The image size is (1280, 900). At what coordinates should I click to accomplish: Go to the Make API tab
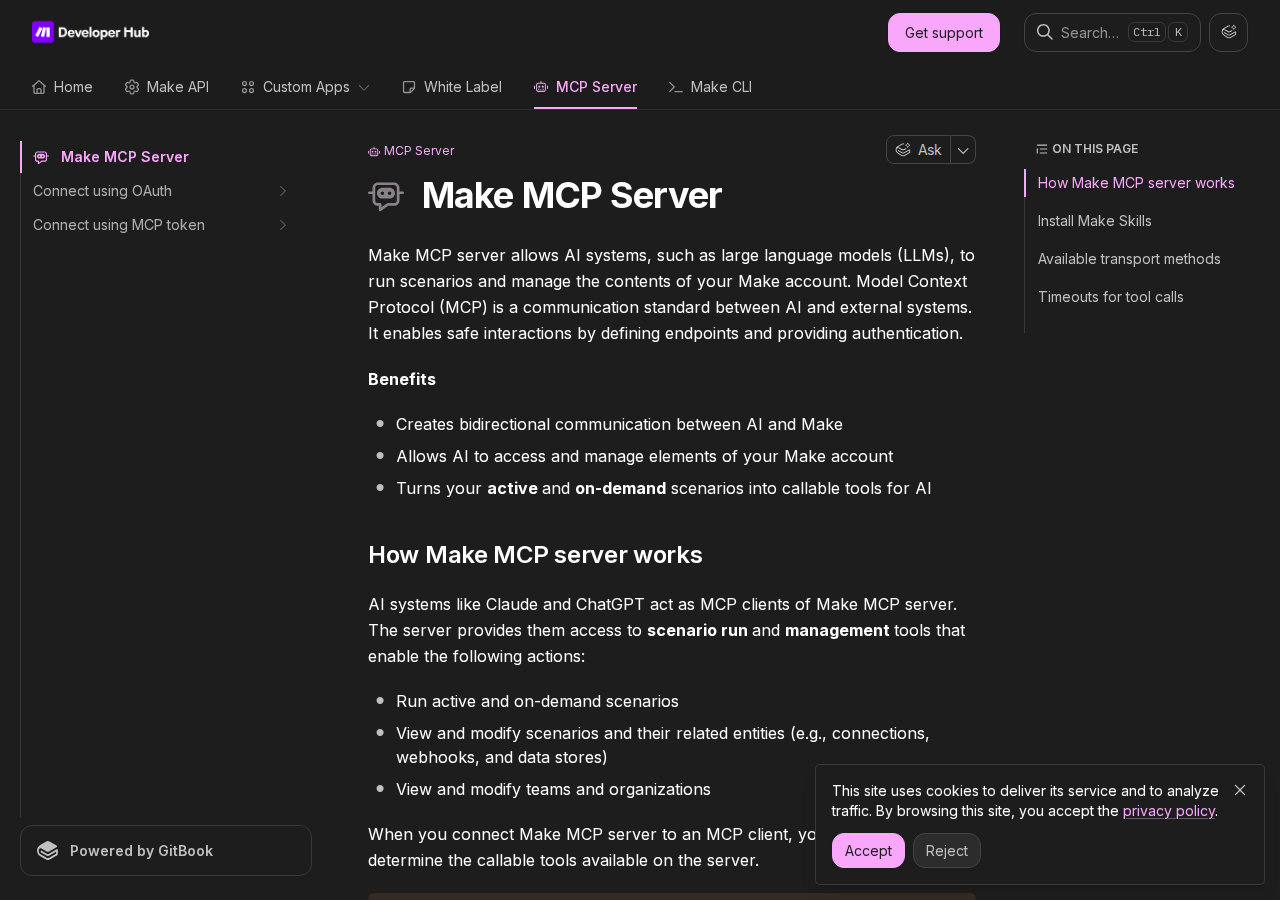pos(167,87)
